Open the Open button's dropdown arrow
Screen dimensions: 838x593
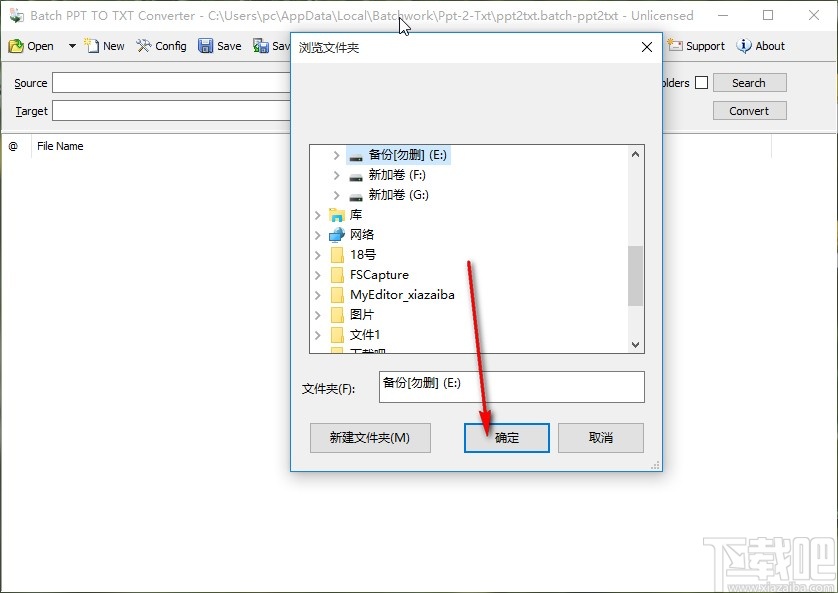71,45
